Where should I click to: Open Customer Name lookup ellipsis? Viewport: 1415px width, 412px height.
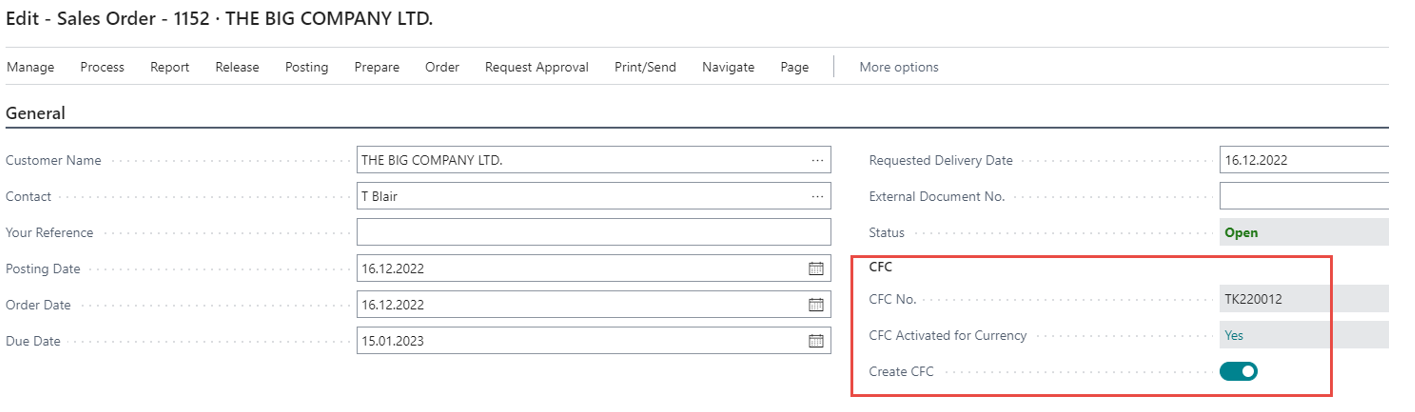click(x=818, y=161)
